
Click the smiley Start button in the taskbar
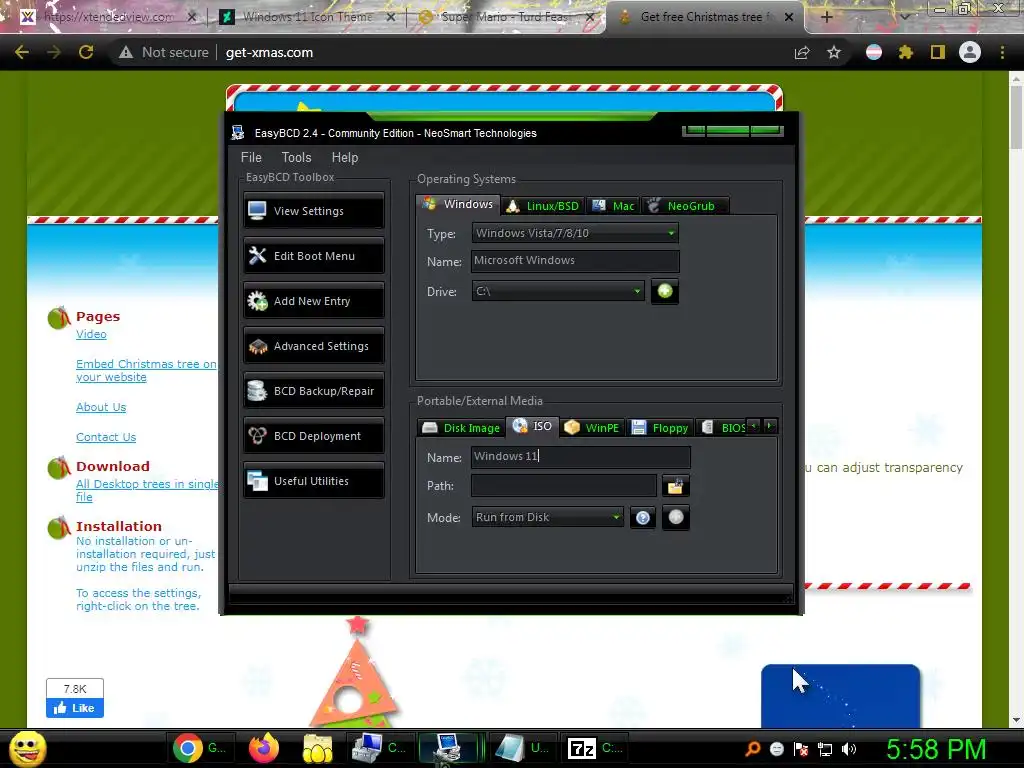pos(27,748)
